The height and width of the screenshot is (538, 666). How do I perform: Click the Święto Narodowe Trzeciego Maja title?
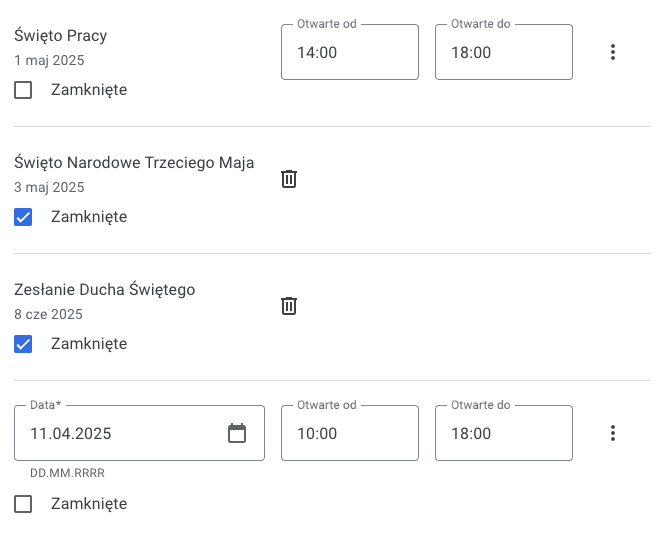click(134, 163)
